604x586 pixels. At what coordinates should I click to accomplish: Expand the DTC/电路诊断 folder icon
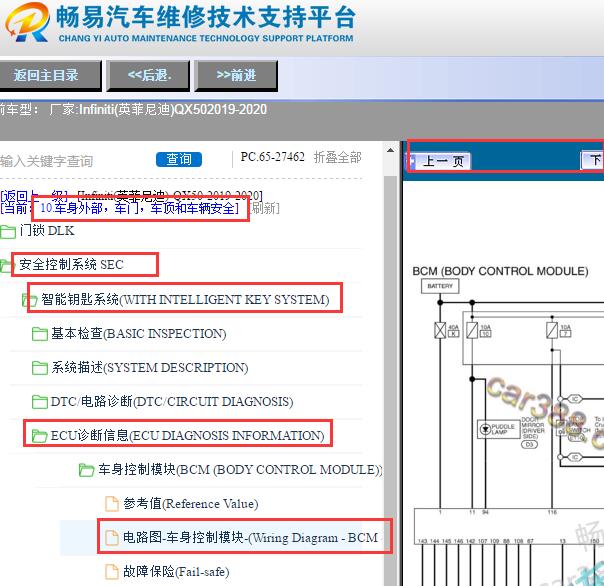pos(40,402)
